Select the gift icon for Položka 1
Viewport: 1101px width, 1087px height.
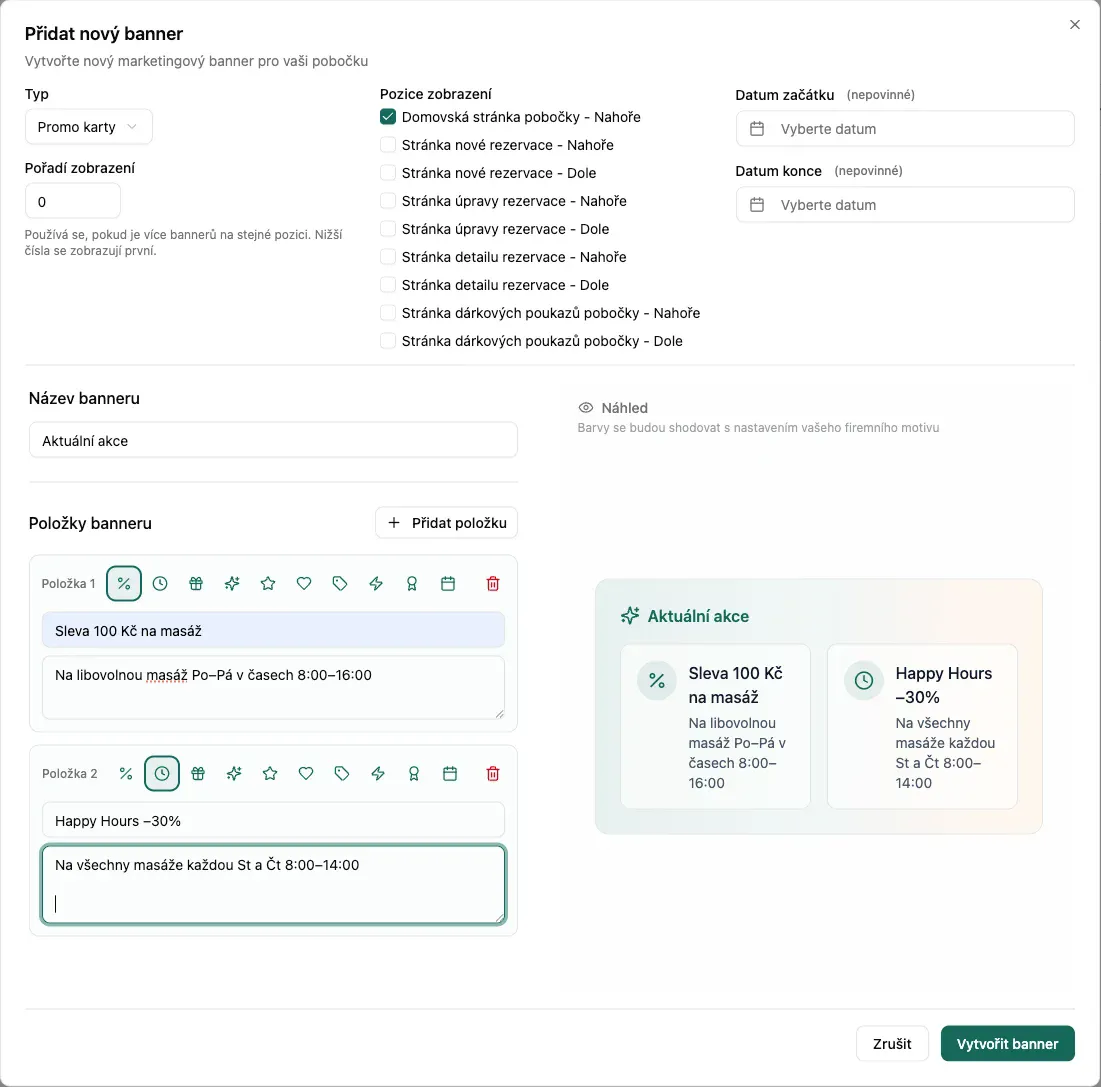click(196, 584)
